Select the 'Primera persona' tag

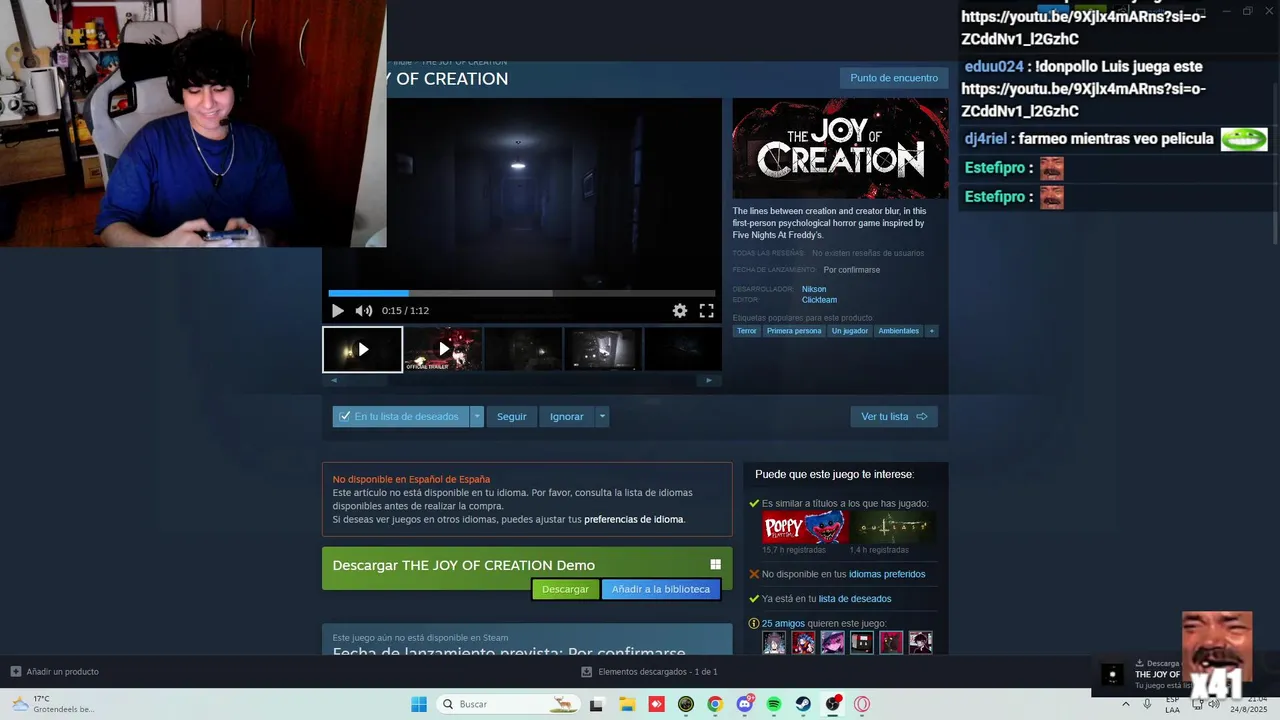click(x=794, y=331)
